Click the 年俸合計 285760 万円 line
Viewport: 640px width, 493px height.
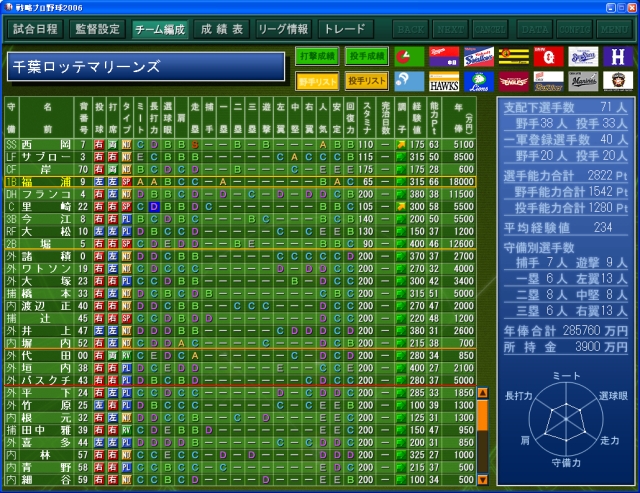(x=566, y=331)
